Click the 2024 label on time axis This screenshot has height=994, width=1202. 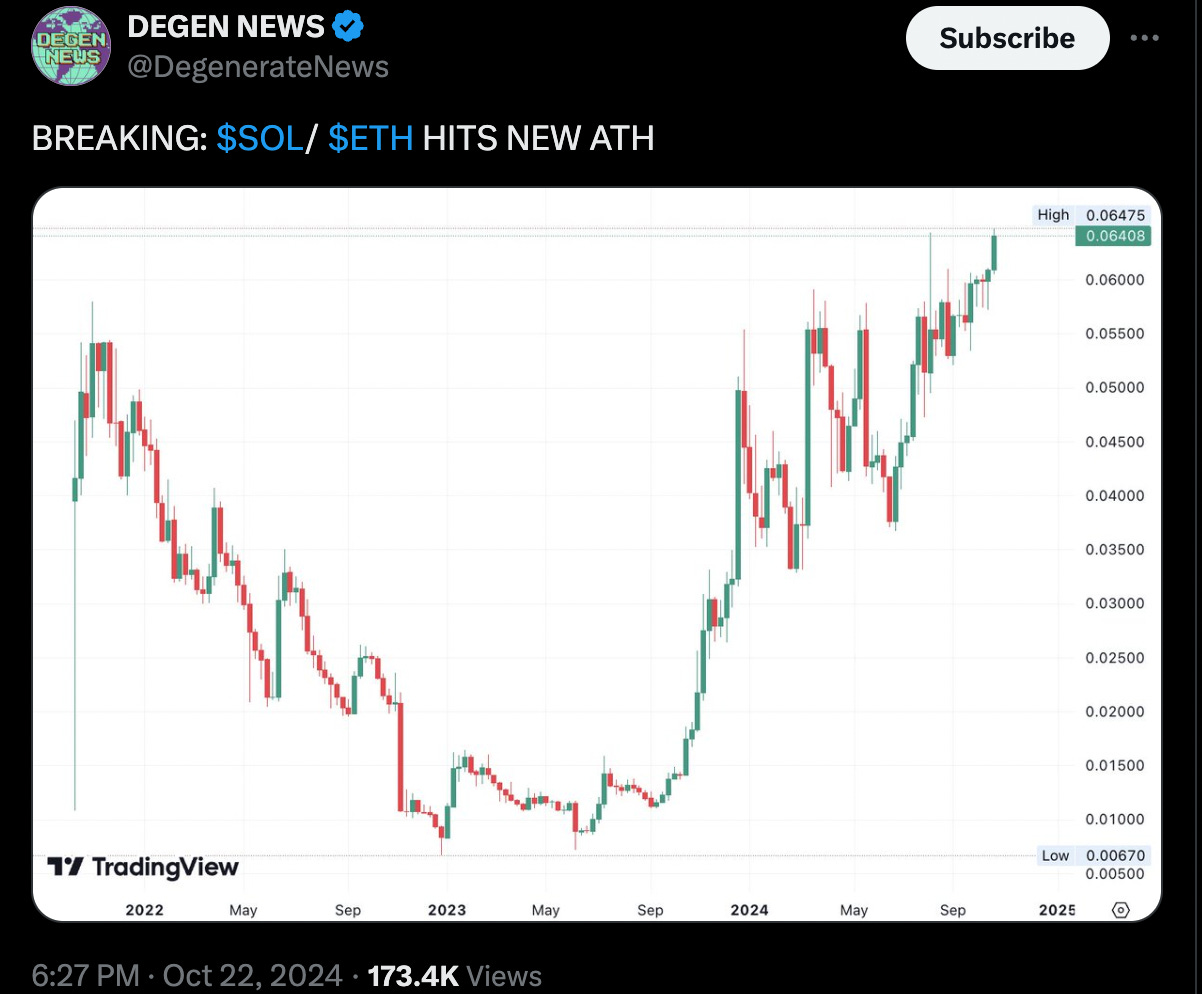[x=749, y=910]
